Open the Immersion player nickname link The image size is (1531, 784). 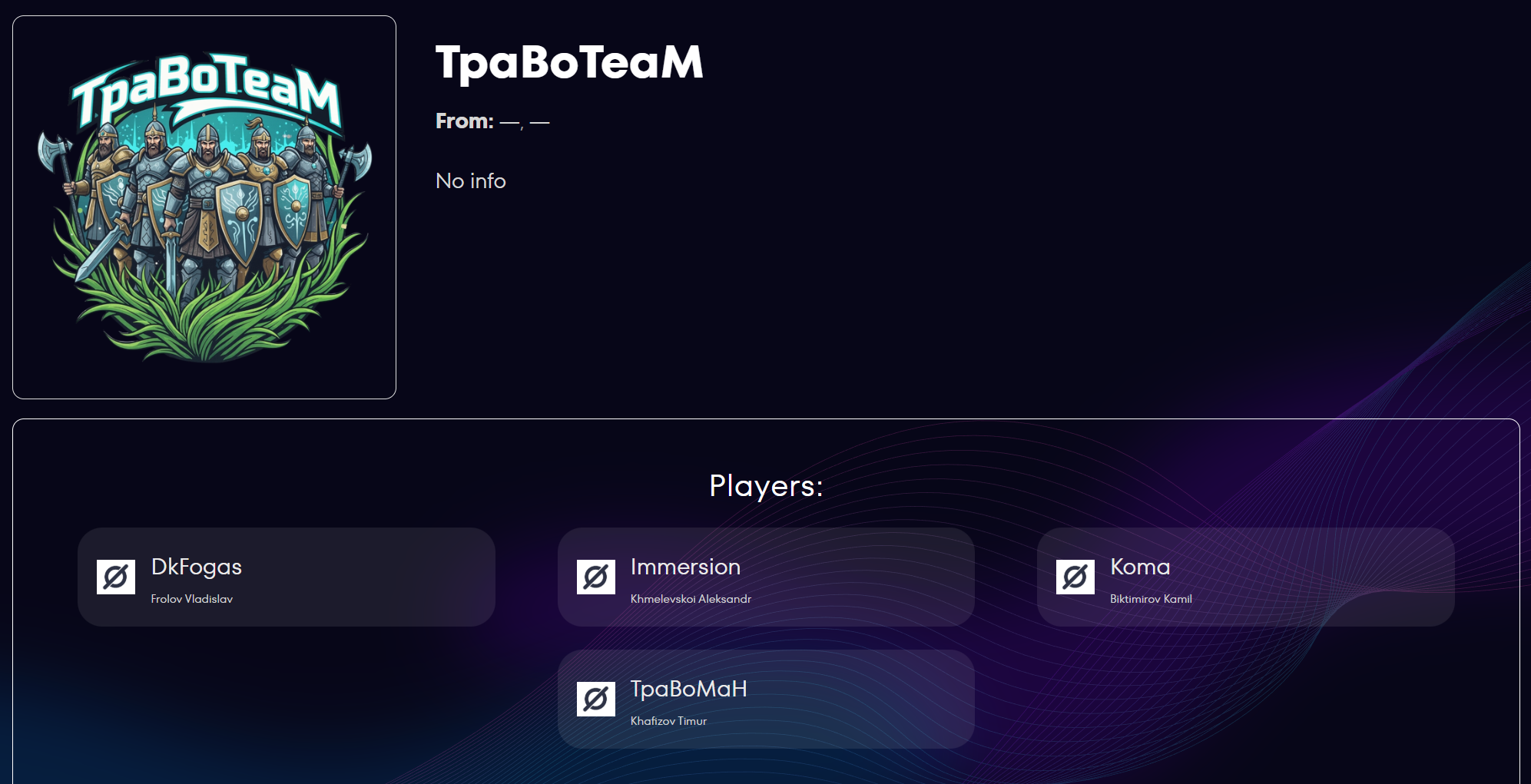point(685,567)
